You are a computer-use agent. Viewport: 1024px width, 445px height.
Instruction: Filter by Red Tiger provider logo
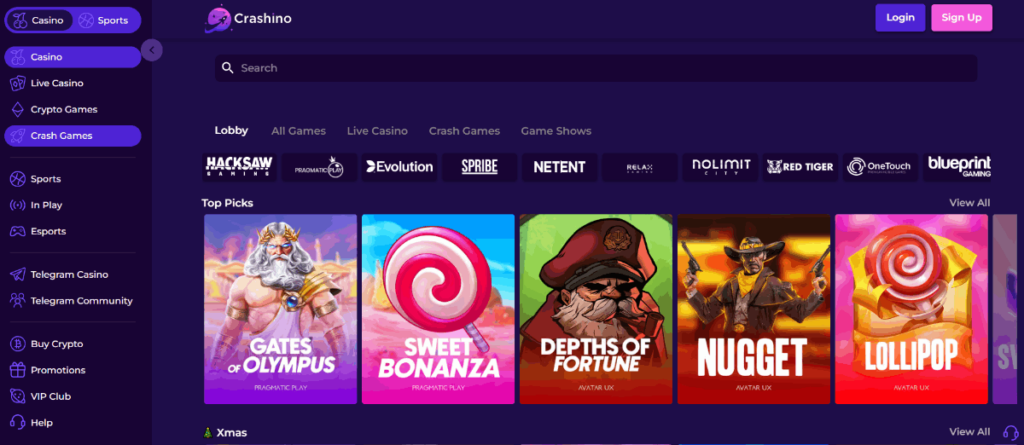click(x=800, y=167)
